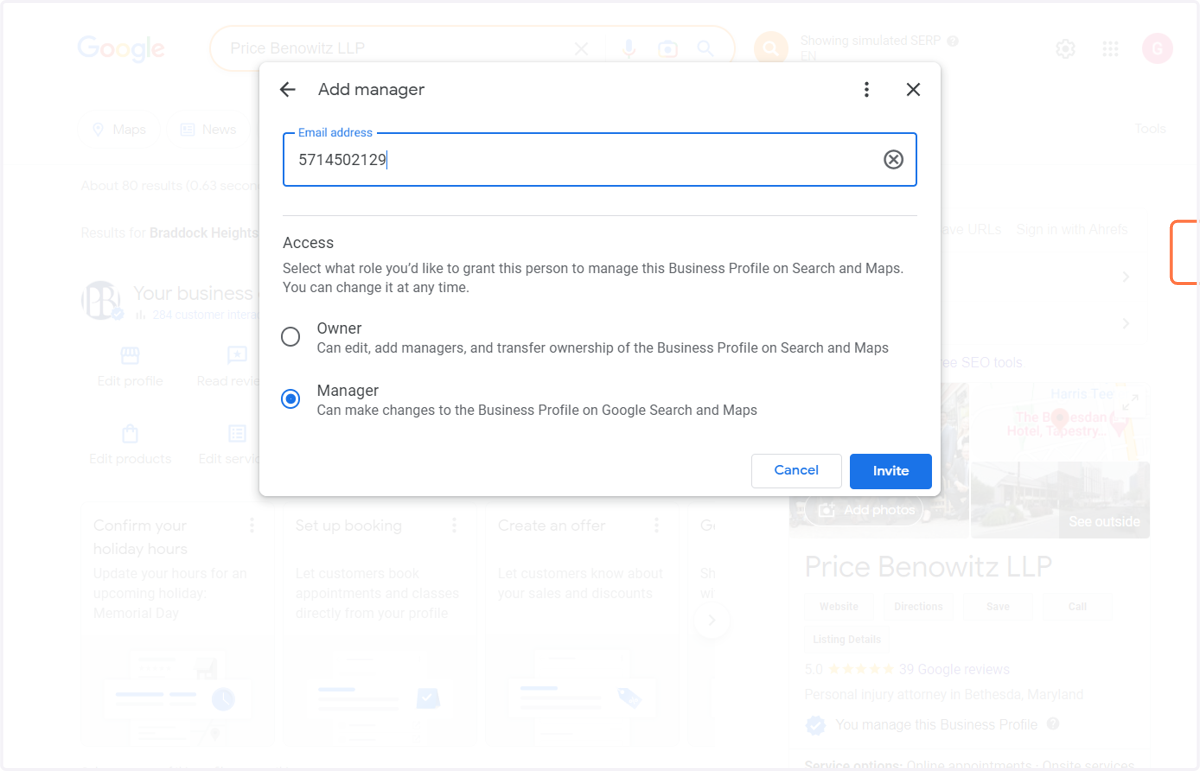Open Edit profile in business panel
1200x771 pixels.
(x=130, y=367)
